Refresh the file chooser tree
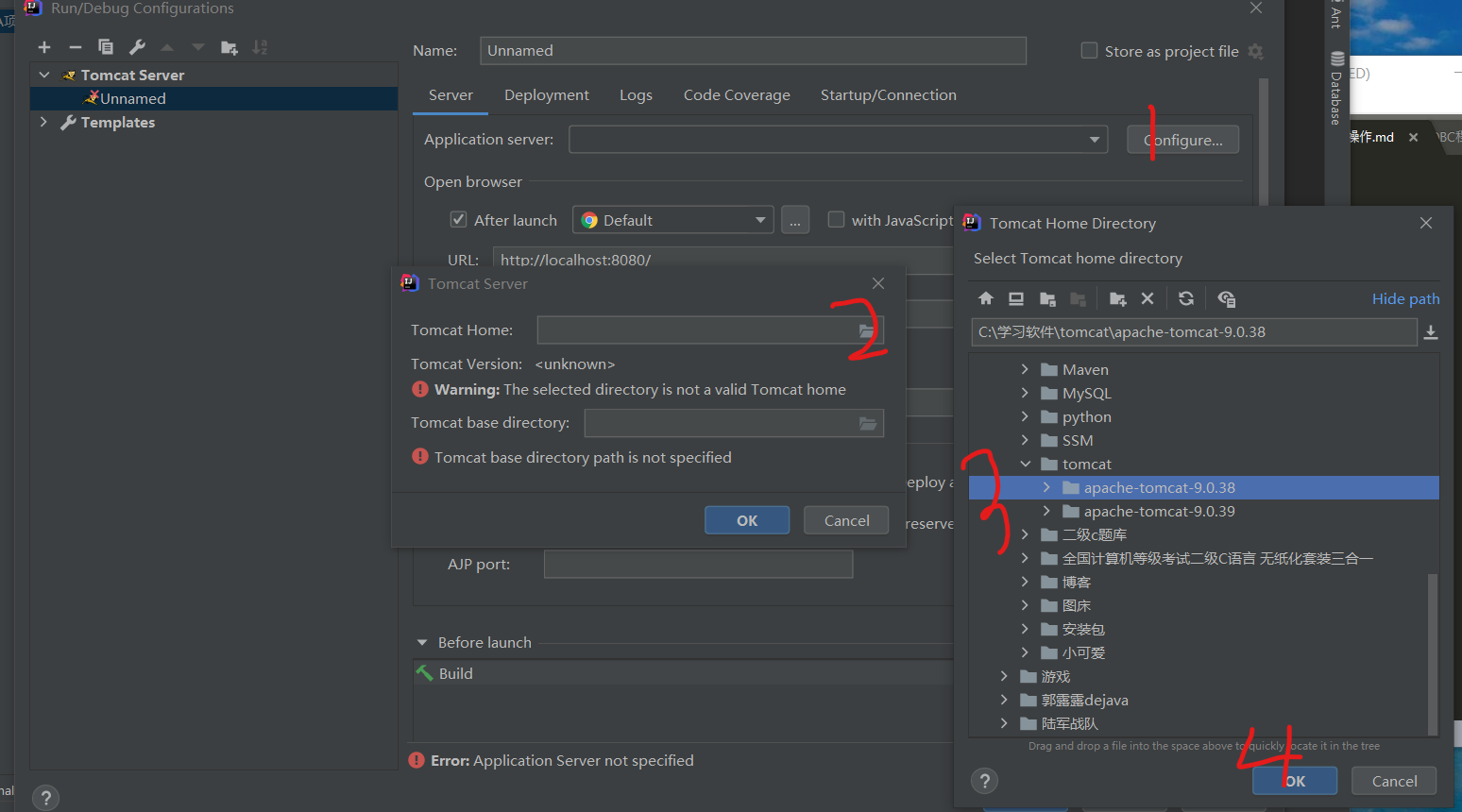1462x812 pixels. (1186, 298)
